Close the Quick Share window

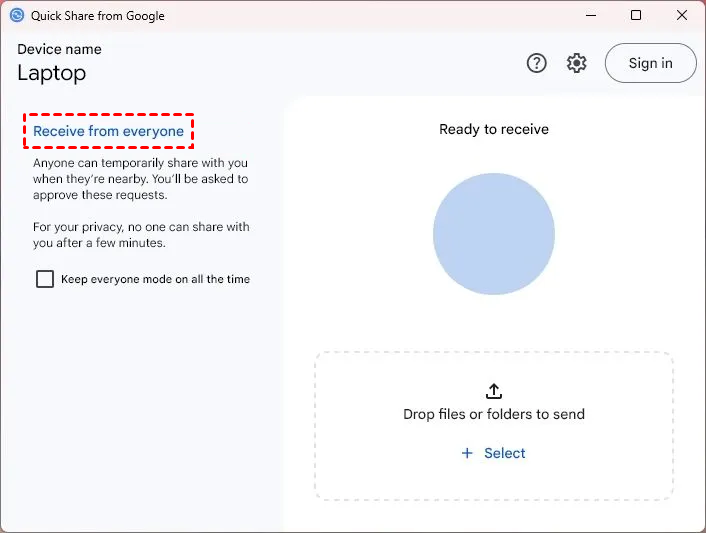(x=682, y=16)
